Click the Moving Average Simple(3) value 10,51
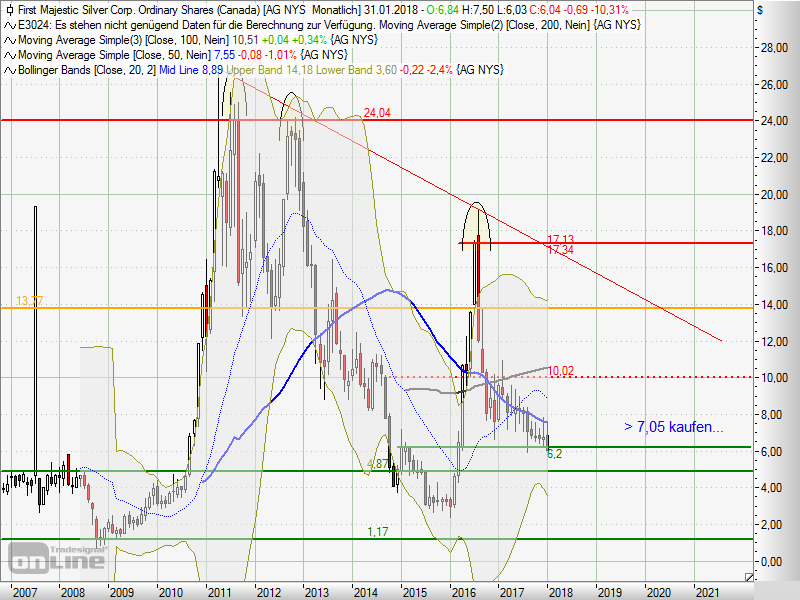Image resolution: width=800 pixels, height=600 pixels. 245,40
